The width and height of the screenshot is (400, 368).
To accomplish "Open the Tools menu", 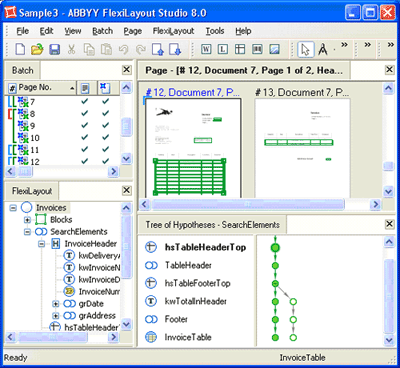I will (x=215, y=31).
